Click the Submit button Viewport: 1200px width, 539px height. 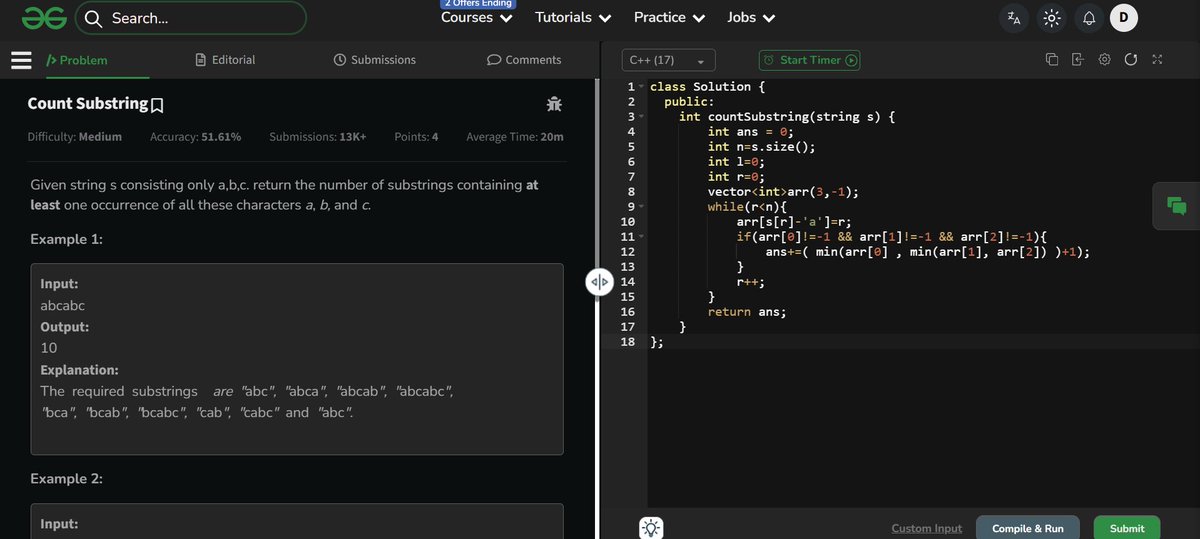[x=1127, y=528]
